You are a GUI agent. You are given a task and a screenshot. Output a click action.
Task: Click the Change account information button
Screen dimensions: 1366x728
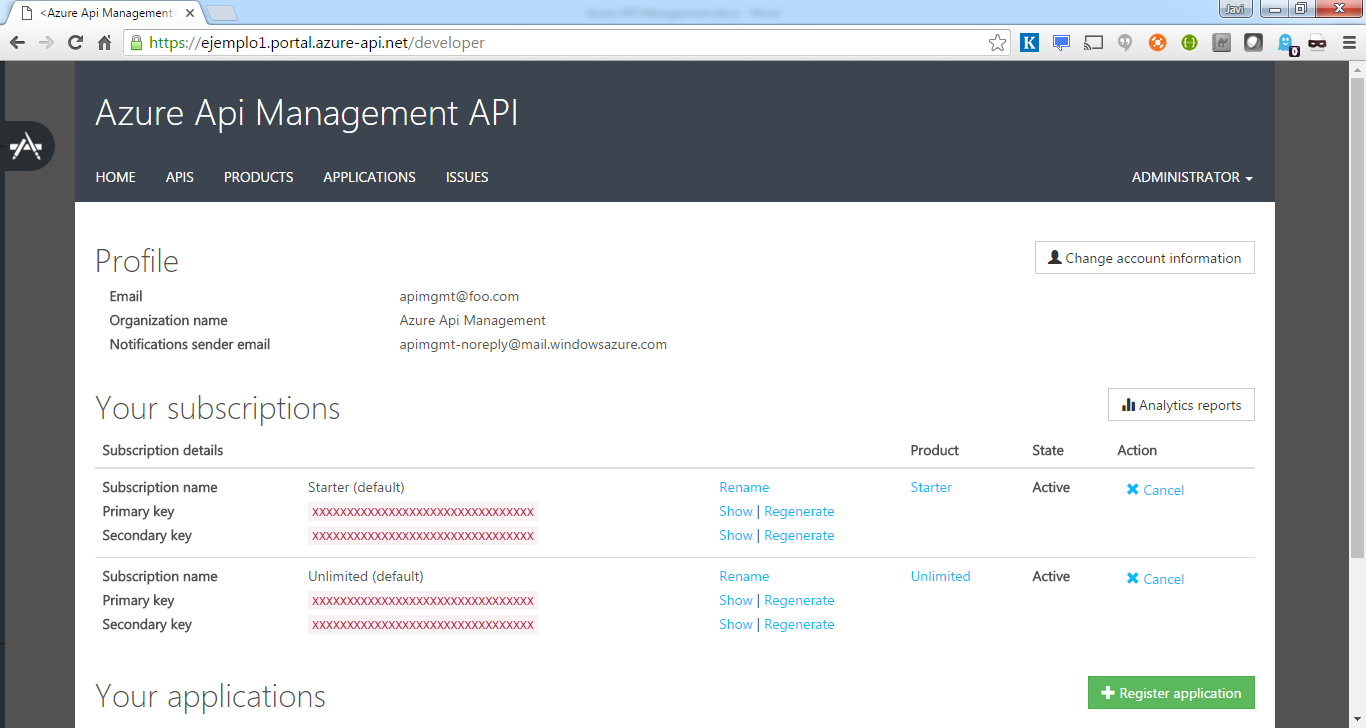tap(1144, 258)
